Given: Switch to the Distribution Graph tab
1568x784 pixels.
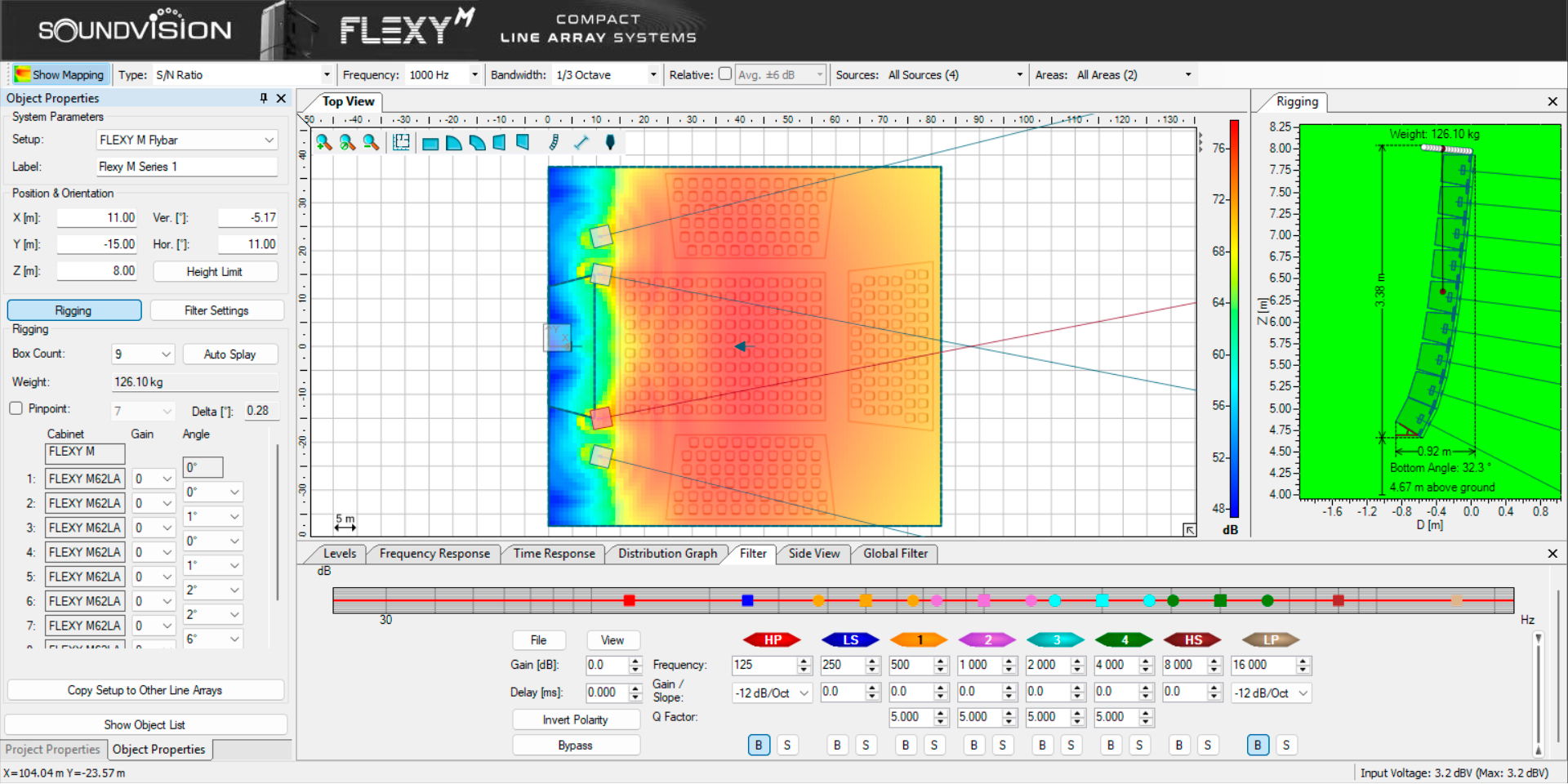Looking at the screenshot, I should pyautogui.click(x=667, y=553).
